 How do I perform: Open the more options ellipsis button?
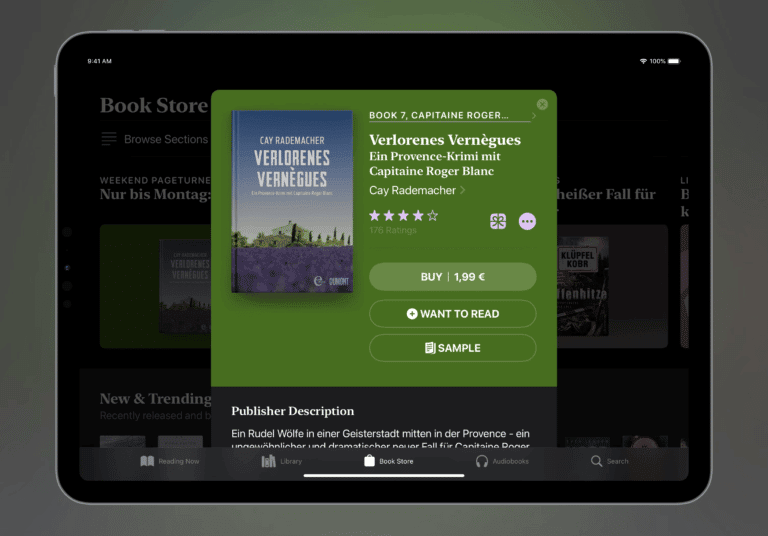(527, 221)
